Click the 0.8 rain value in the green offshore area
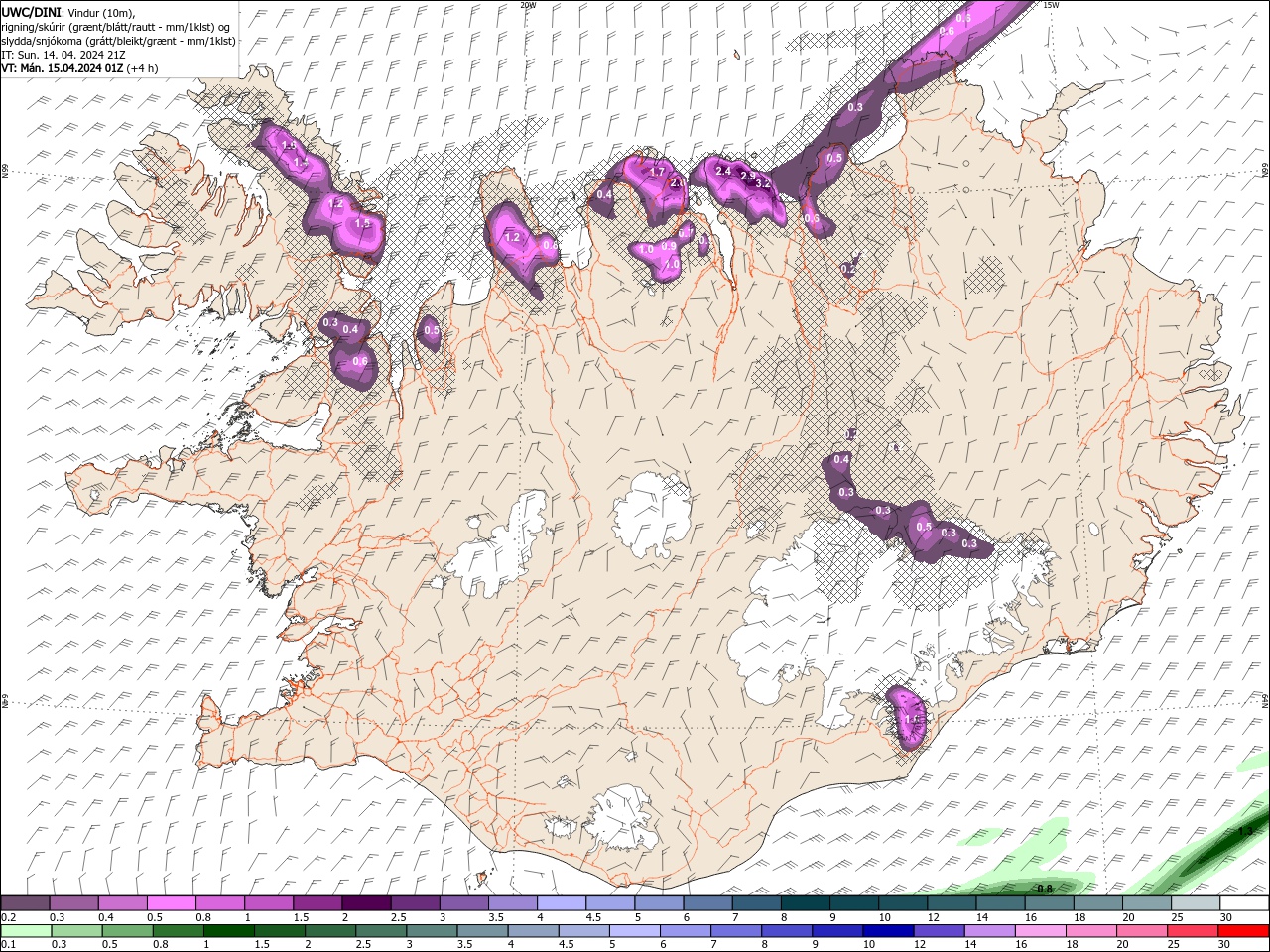1270x952 pixels. click(1044, 889)
